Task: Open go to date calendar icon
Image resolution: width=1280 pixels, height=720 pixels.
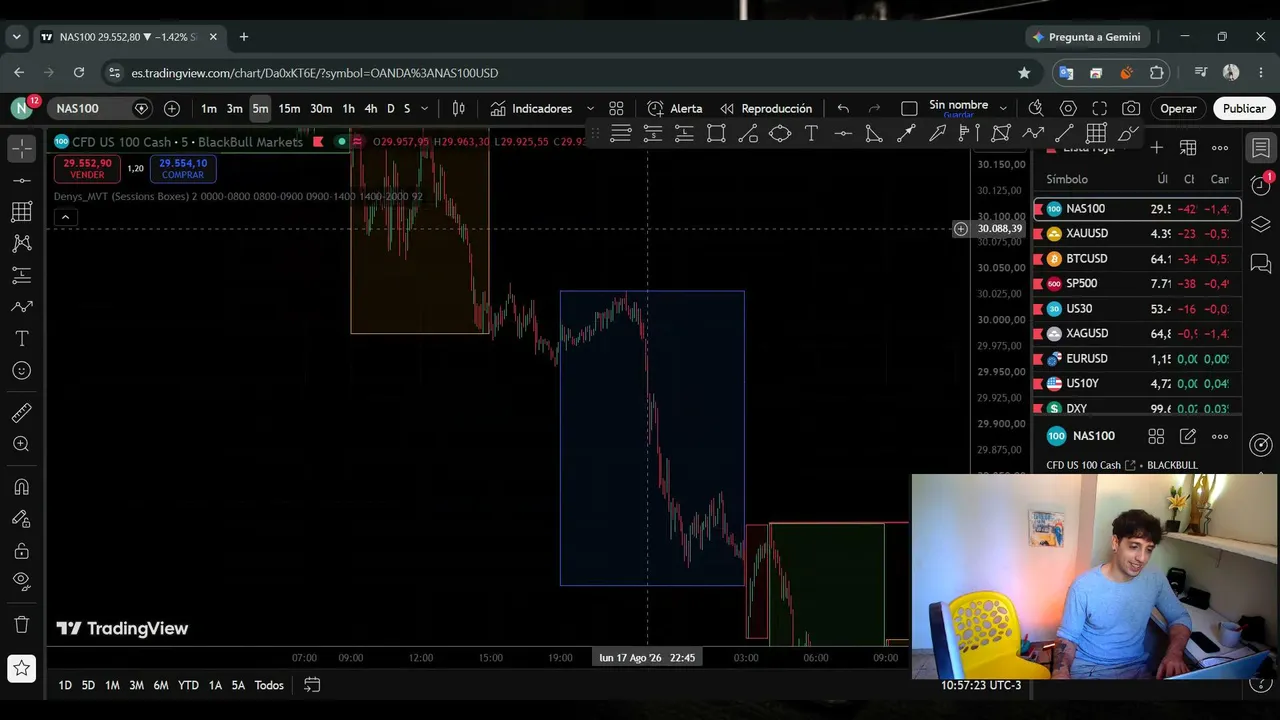Action: [x=312, y=685]
